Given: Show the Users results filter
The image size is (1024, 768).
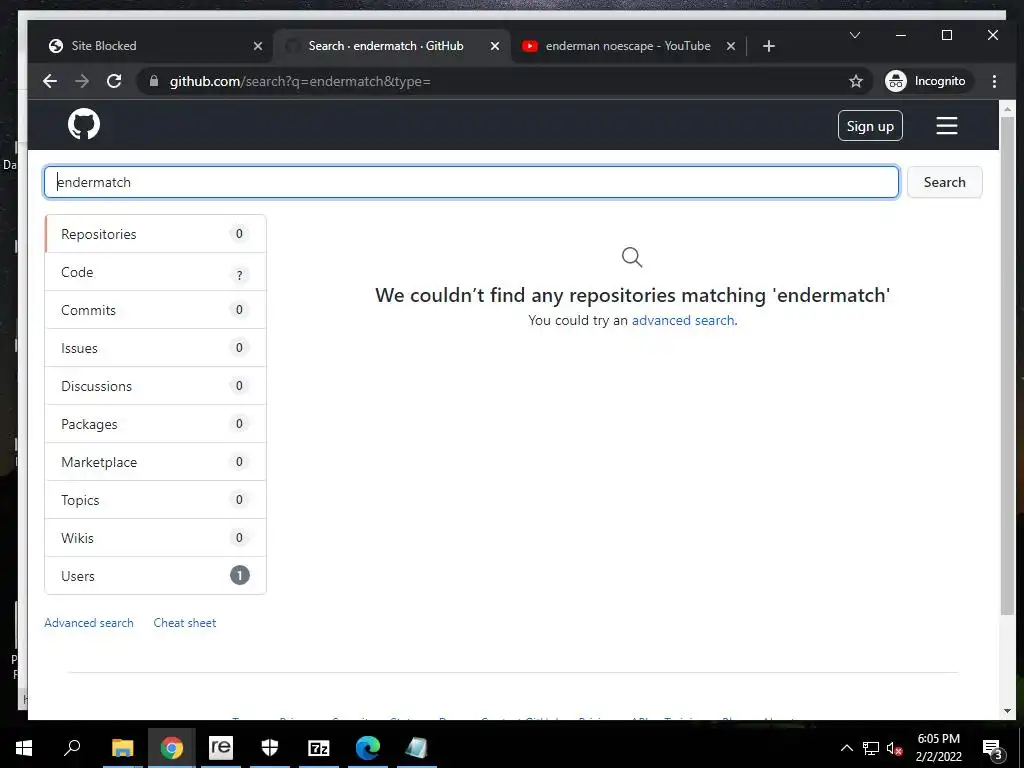Looking at the screenshot, I should tap(155, 575).
